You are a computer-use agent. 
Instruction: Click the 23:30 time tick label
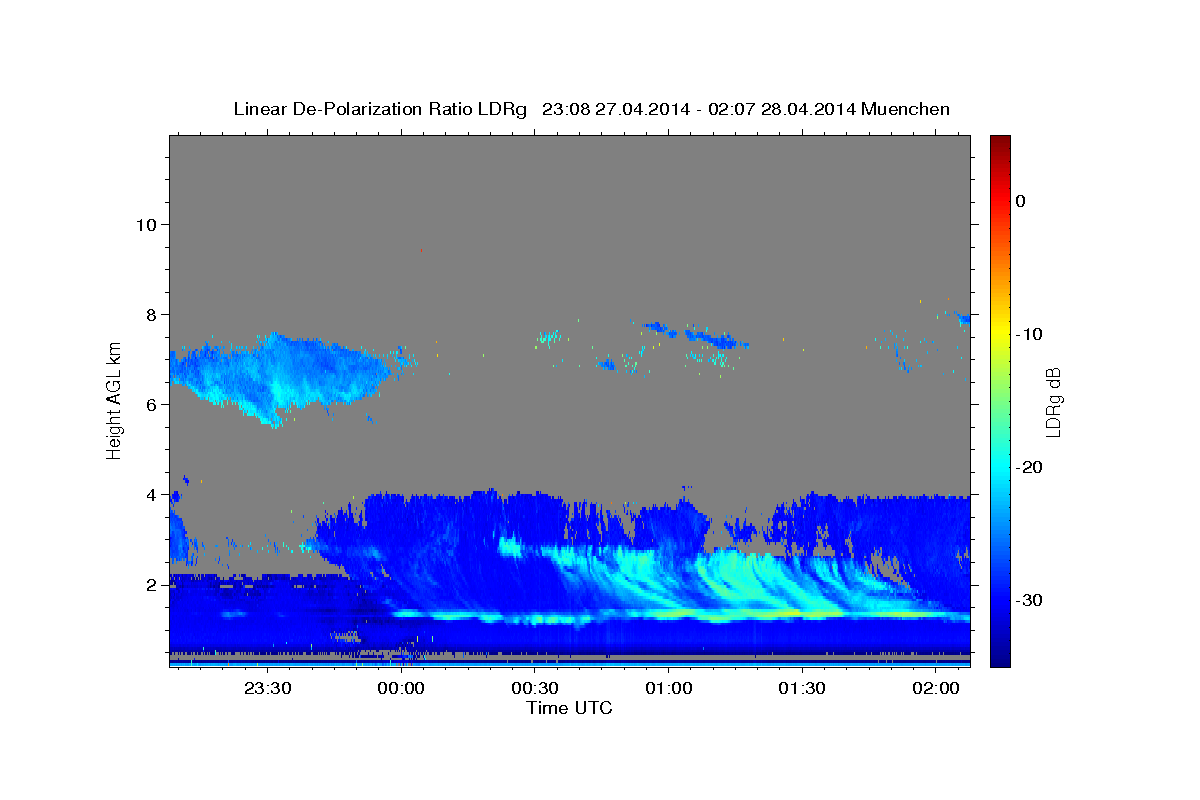tap(268, 688)
